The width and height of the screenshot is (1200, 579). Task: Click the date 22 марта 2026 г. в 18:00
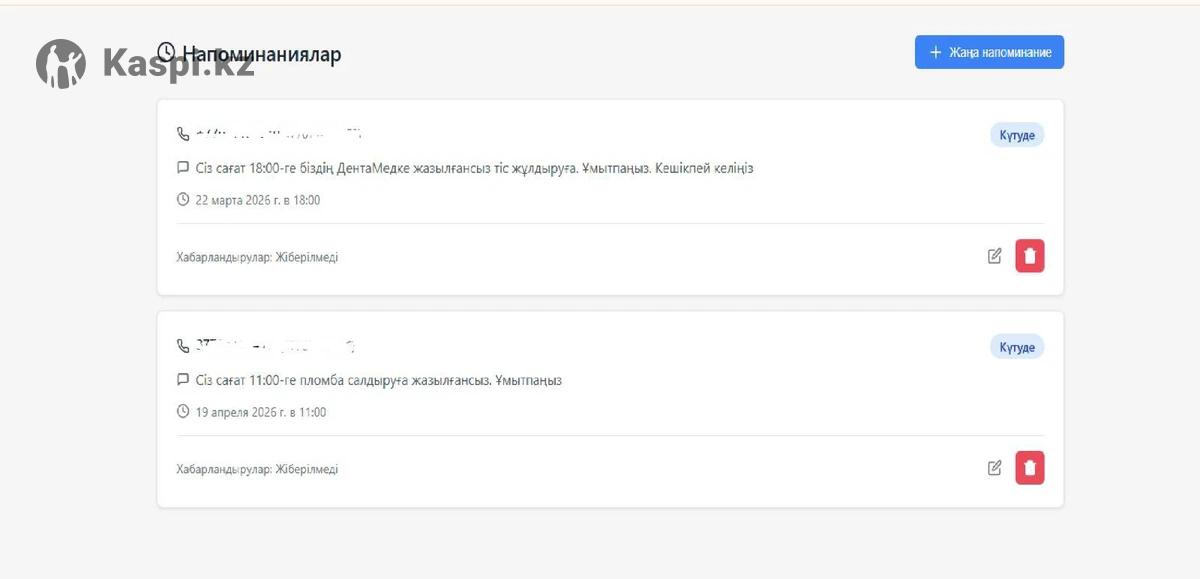(x=258, y=200)
